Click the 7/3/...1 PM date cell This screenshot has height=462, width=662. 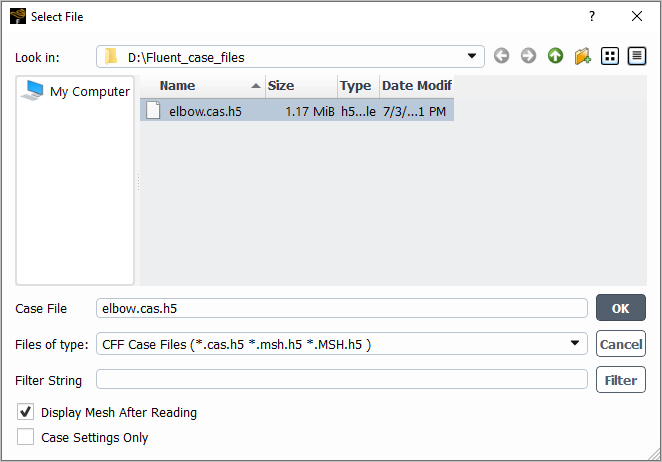coord(414,111)
